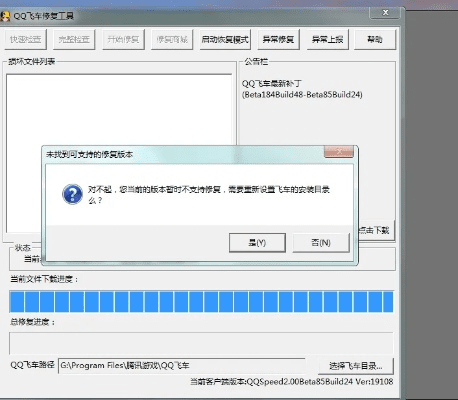This screenshot has width=458, height=400.
Task: Click the empty 总修复进度 progress bar
Action: (x=201, y=343)
